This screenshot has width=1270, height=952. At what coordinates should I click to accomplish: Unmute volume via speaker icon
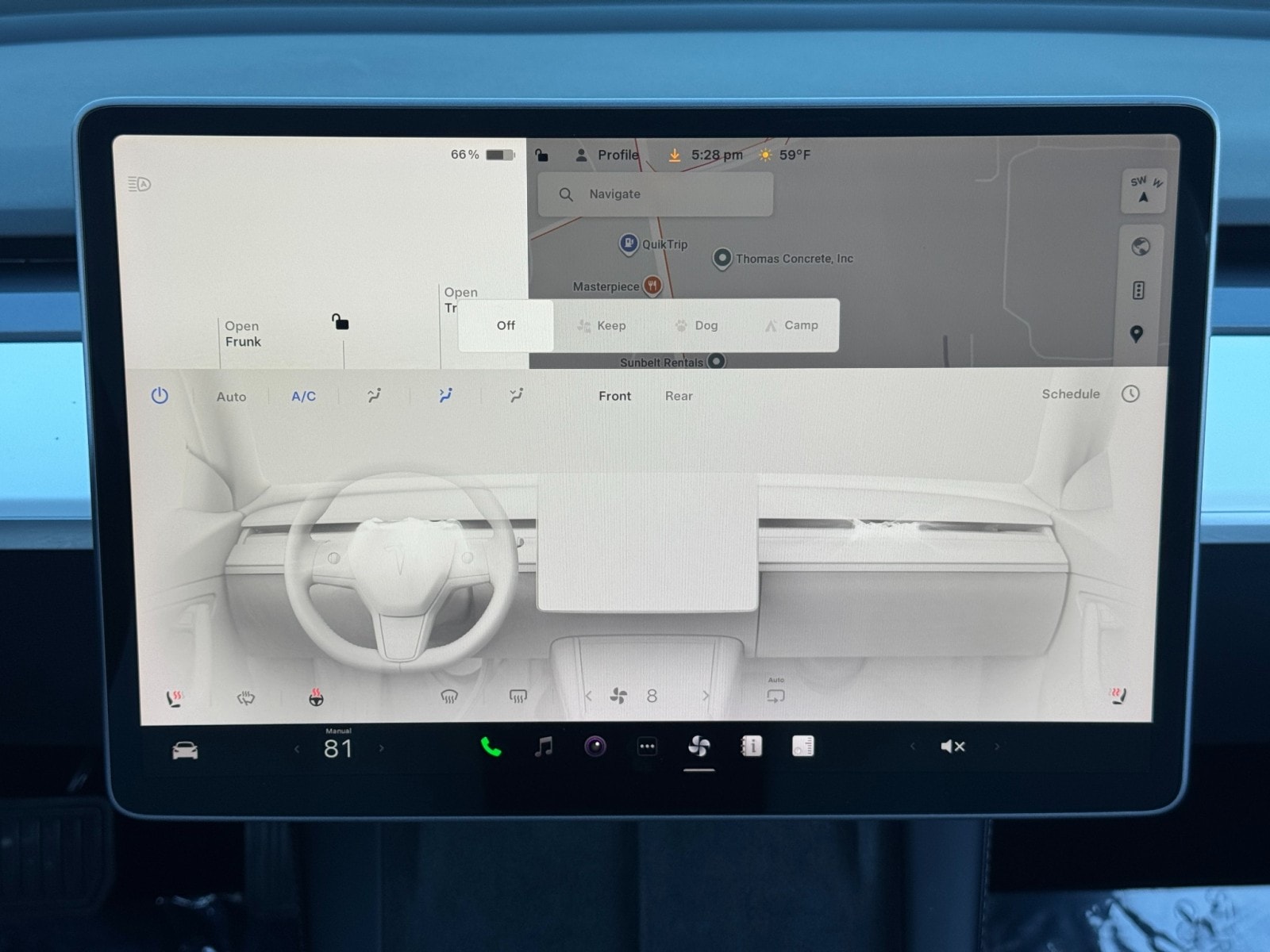(x=952, y=747)
